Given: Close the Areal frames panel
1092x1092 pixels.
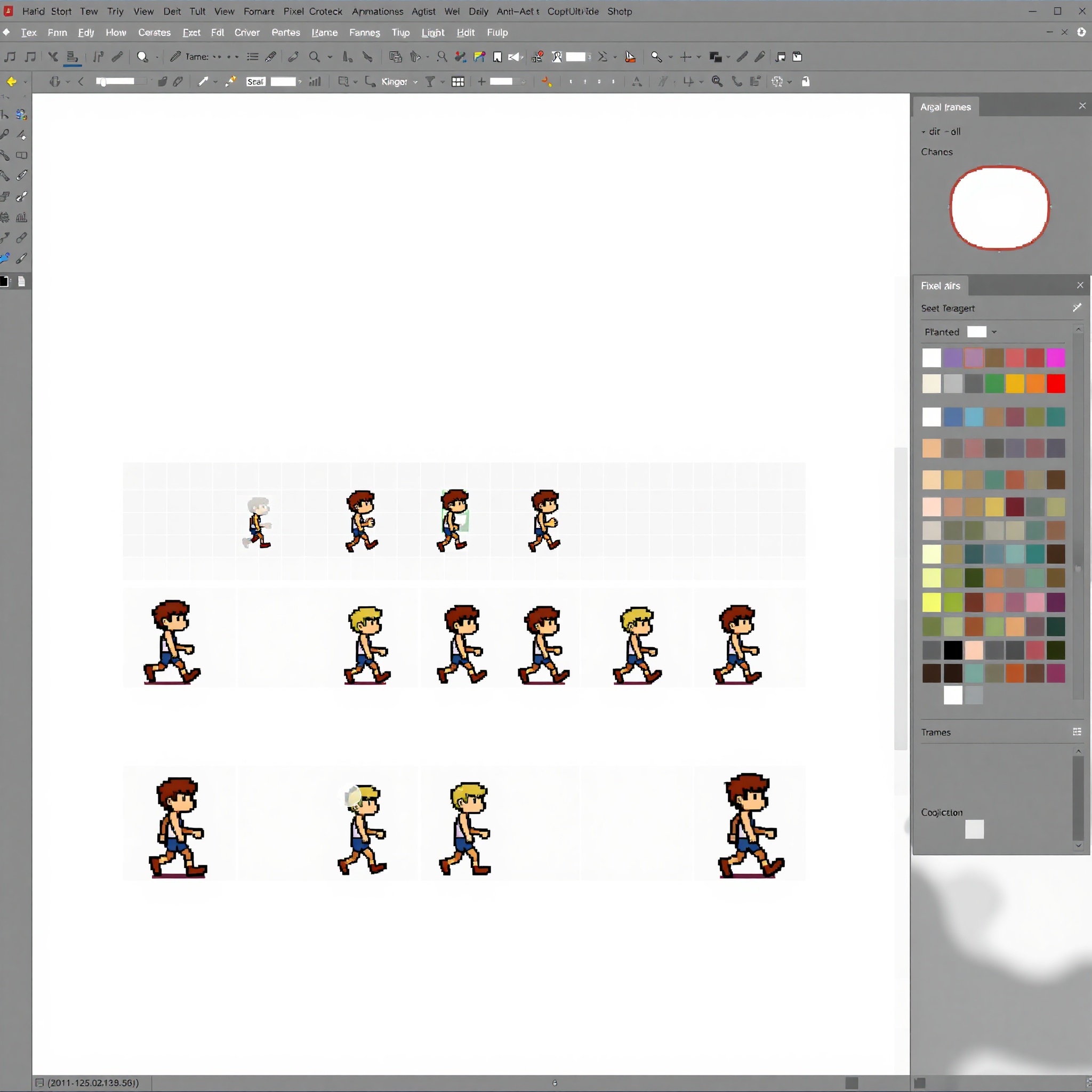Looking at the screenshot, I should tap(1082, 106).
